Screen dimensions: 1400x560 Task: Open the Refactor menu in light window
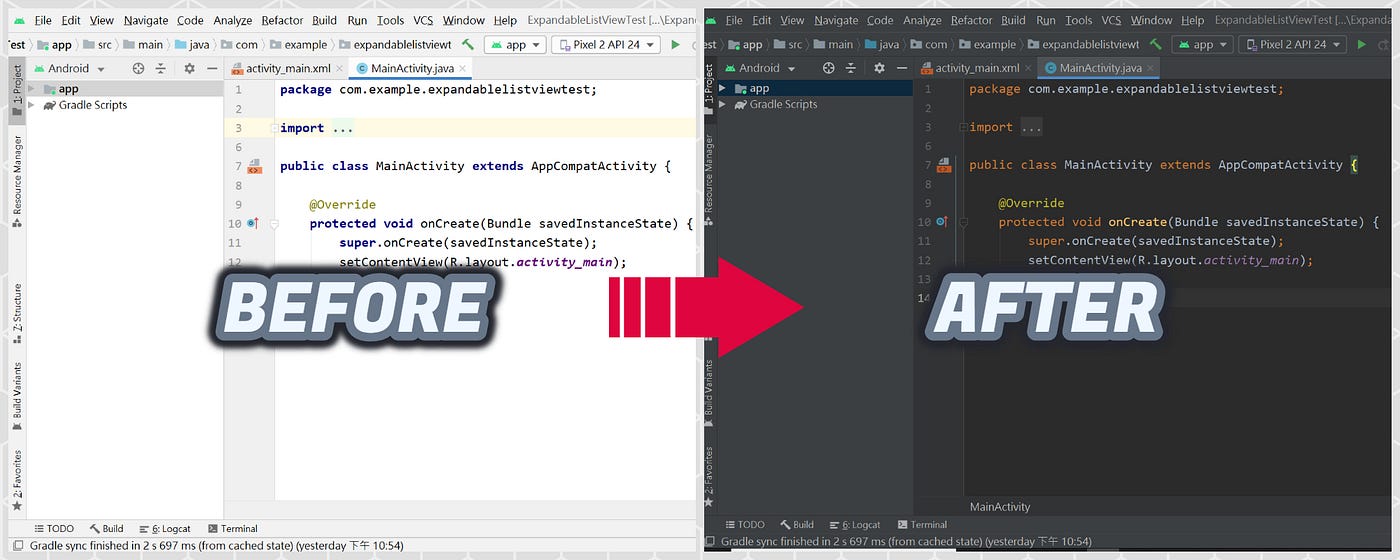coord(282,20)
